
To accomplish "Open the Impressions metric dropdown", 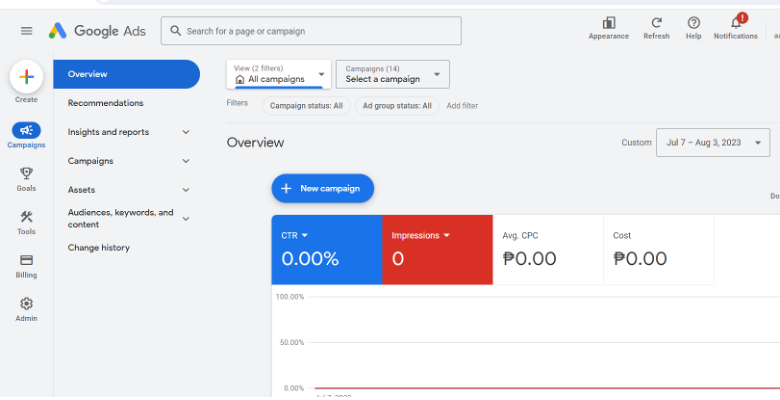I will (447, 235).
